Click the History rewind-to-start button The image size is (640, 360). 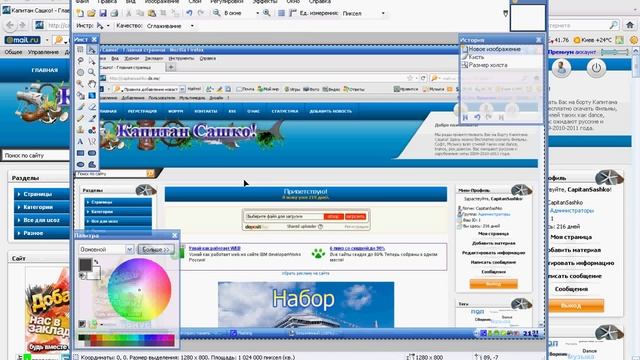(x=465, y=117)
